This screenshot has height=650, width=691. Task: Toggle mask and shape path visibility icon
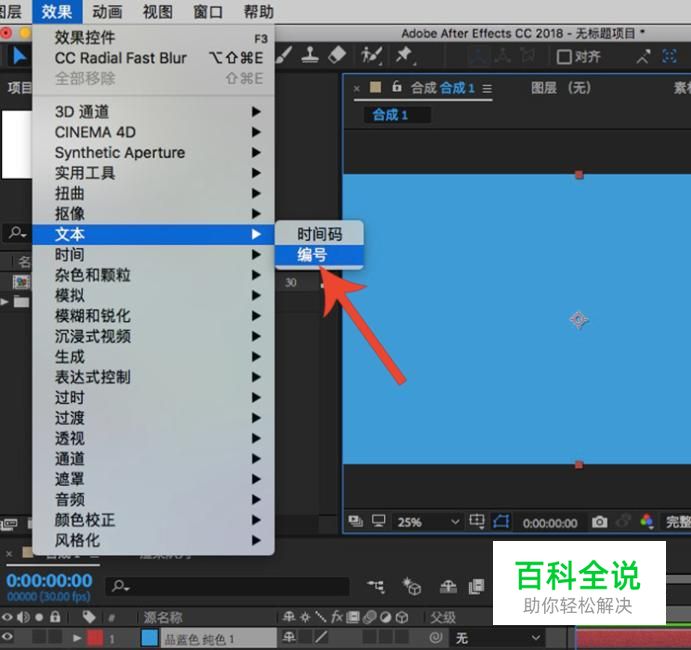pos(501,521)
